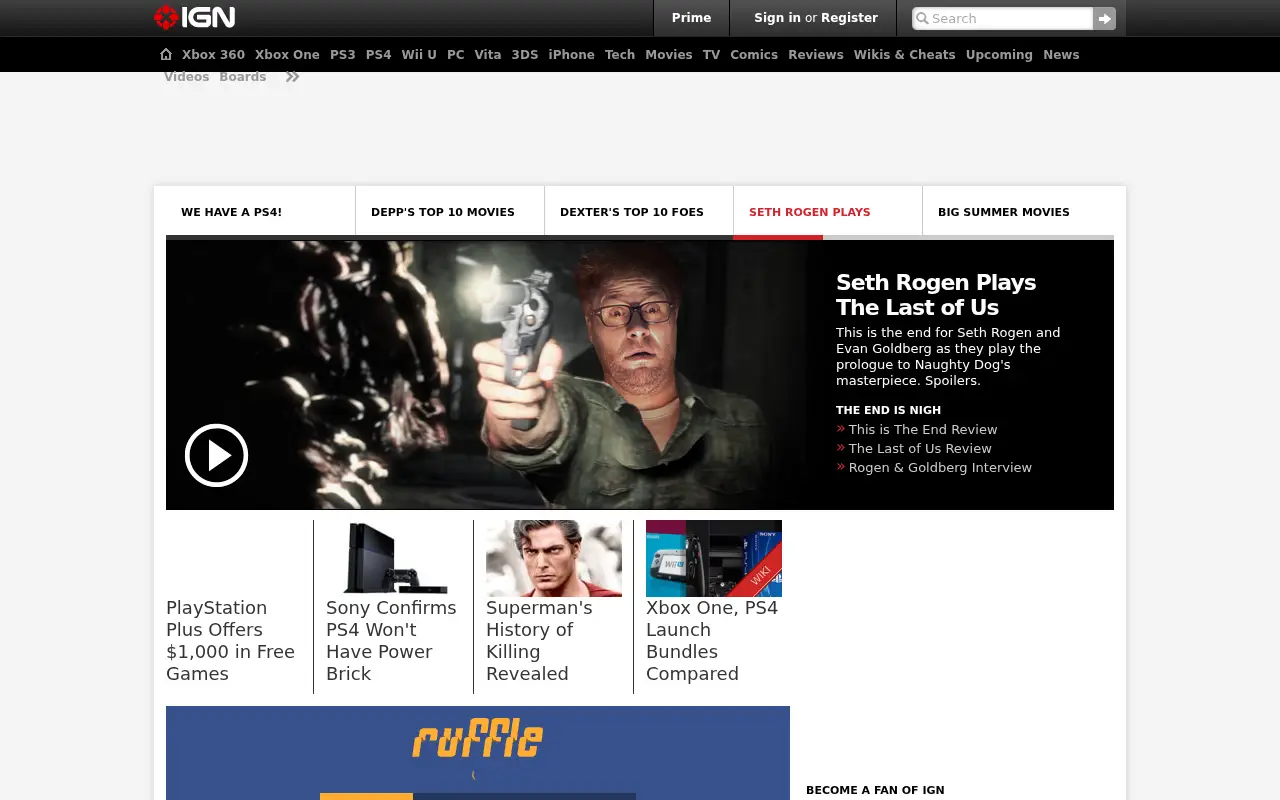Viewport: 1280px width, 800px height.
Task: Open Vita section
Action: 488,55
